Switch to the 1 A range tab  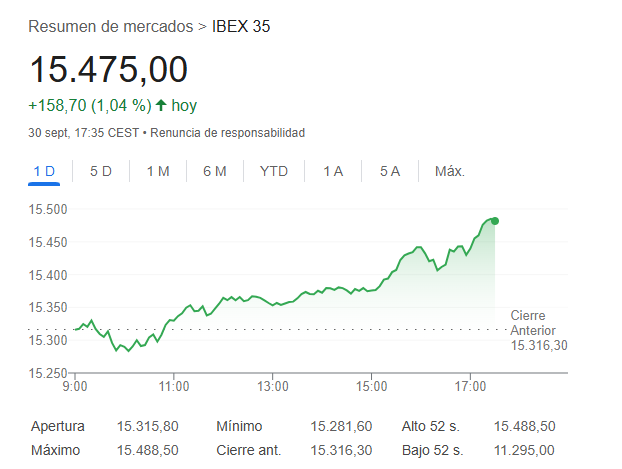[333, 171]
